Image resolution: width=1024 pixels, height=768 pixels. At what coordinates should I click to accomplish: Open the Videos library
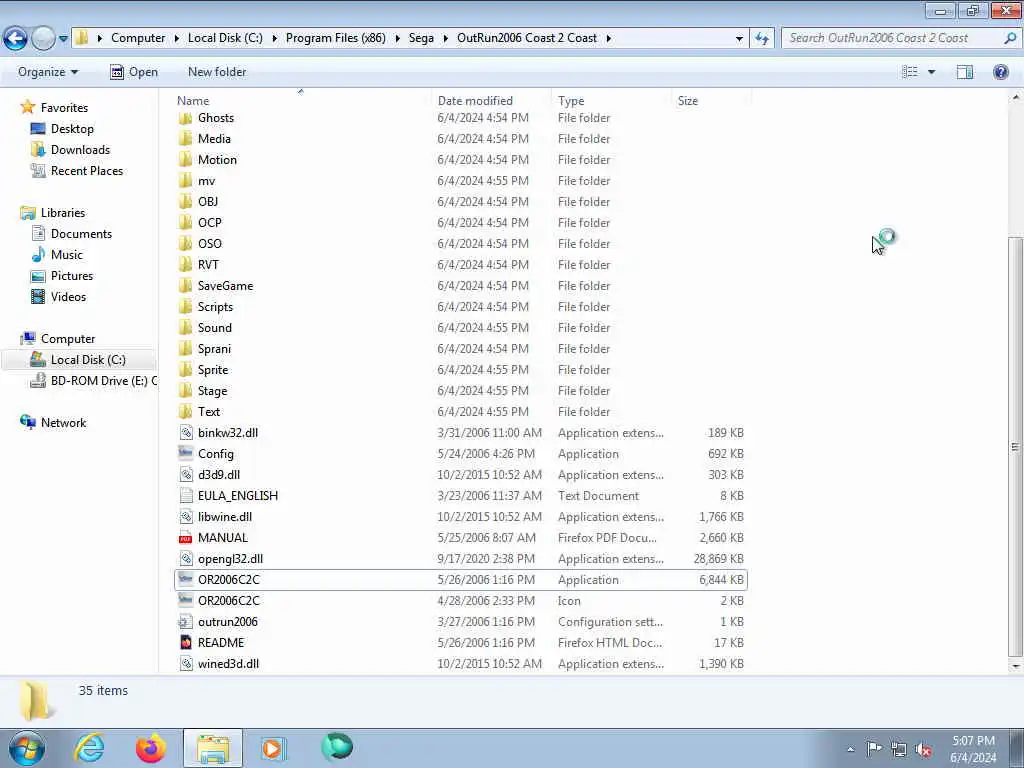(x=68, y=296)
